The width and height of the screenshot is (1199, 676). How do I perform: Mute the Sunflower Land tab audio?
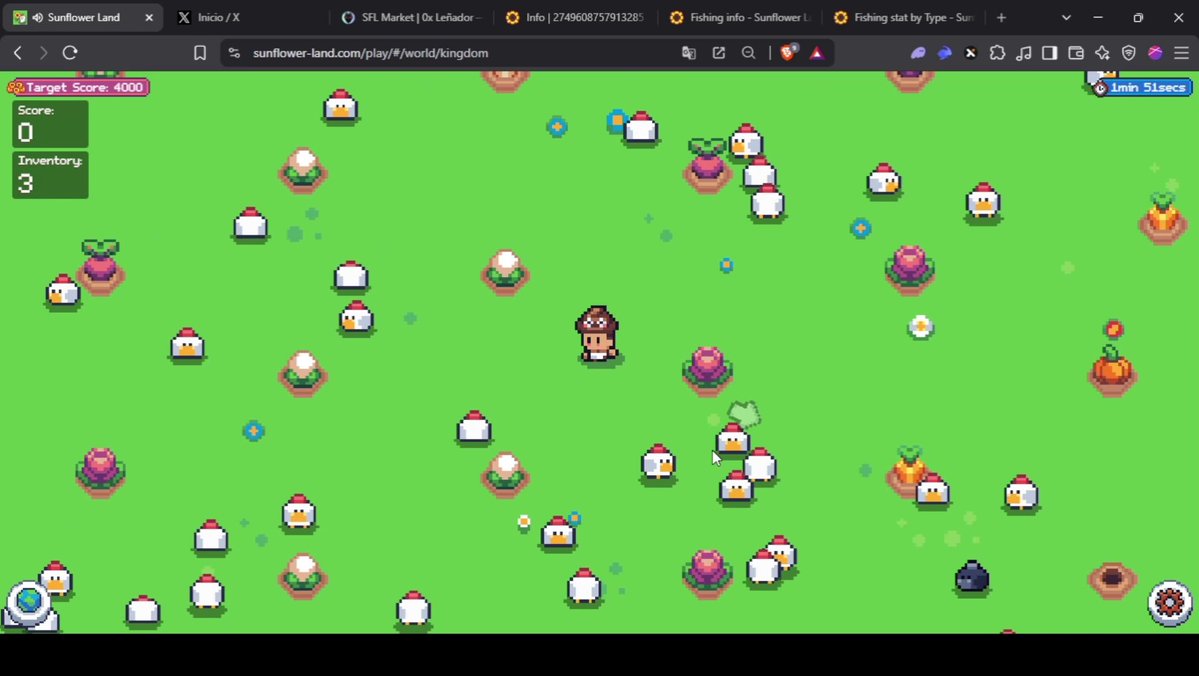click(x=37, y=17)
